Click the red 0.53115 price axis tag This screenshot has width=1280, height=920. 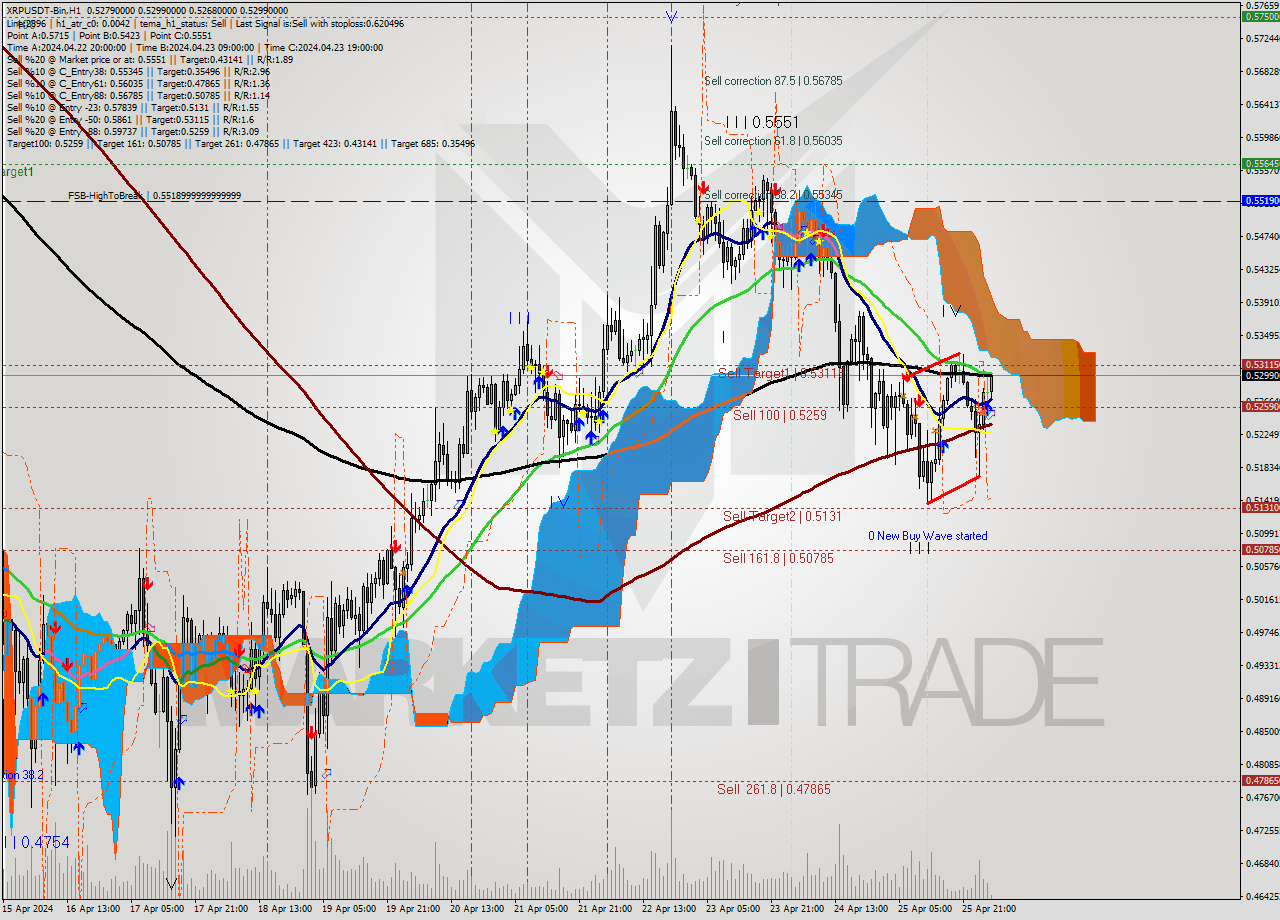(x=1260, y=365)
